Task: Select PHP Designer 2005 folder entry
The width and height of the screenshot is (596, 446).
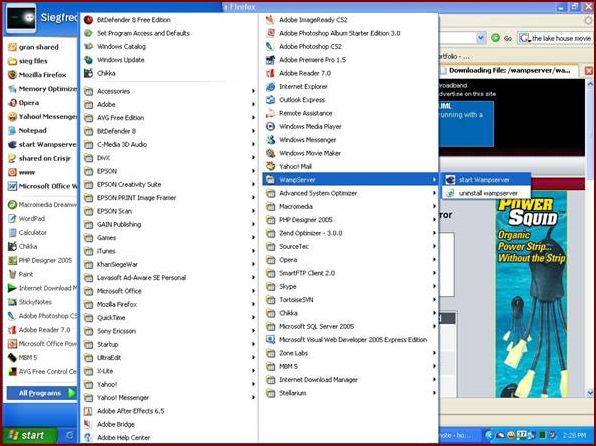Action: click(350, 220)
